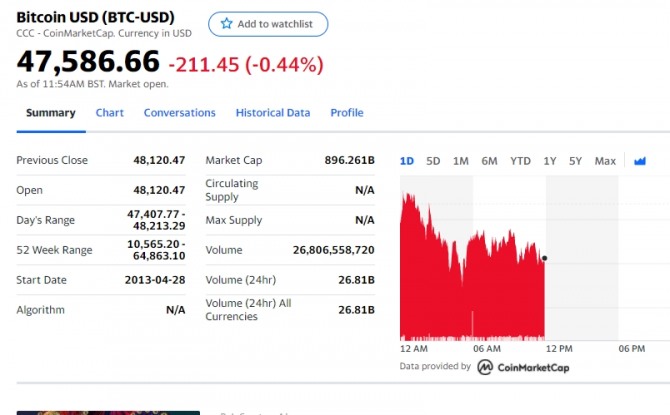Switch chart to 1Y range
This screenshot has height=415, width=670.
pyautogui.click(x=550, y=161)
